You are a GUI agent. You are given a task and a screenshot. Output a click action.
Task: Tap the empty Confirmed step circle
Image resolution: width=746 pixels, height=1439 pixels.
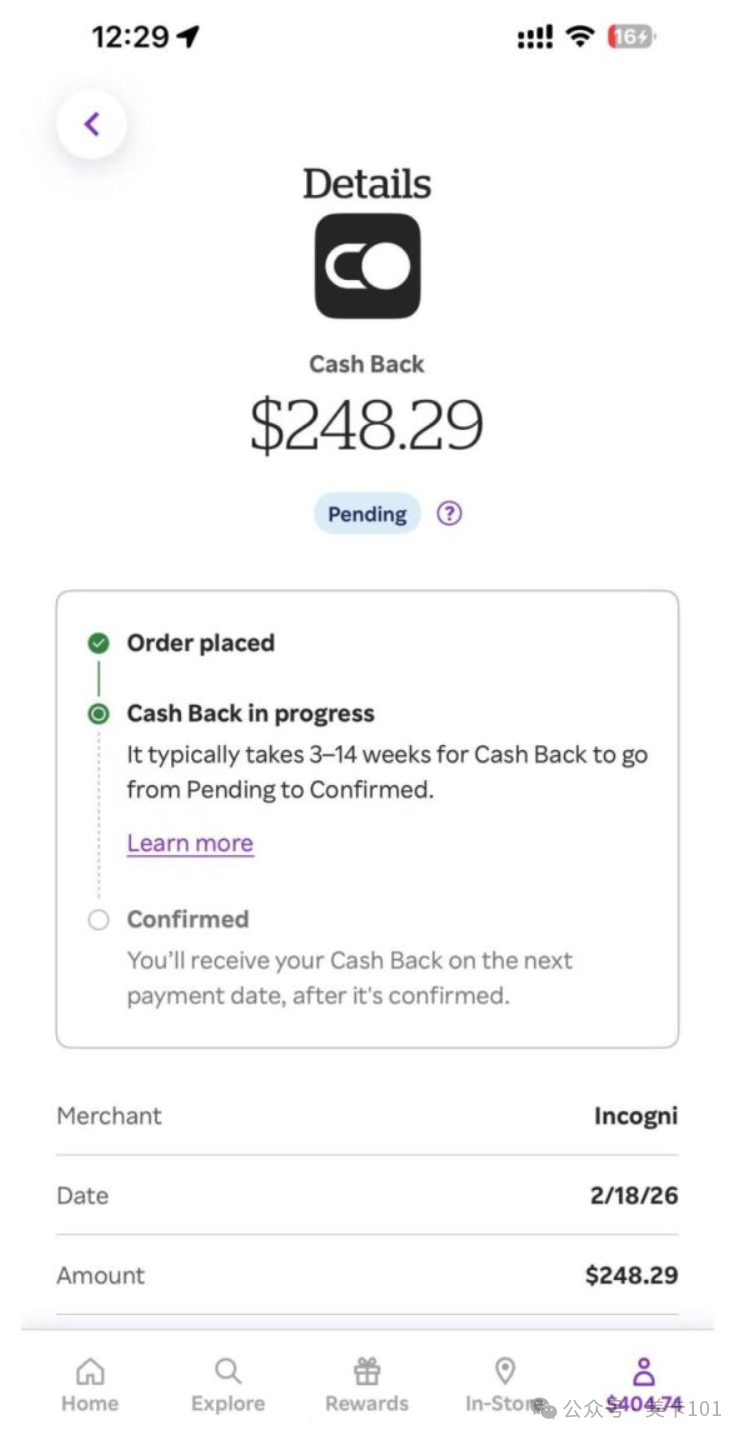(x=98, y=920)
